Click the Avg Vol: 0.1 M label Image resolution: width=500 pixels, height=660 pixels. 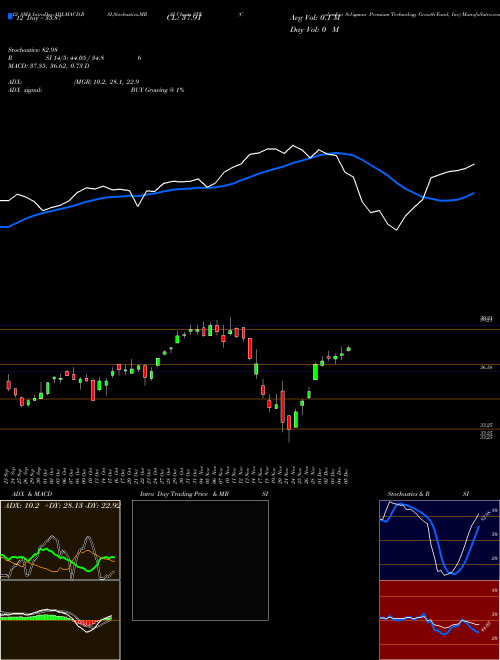[x=314, y=18]
